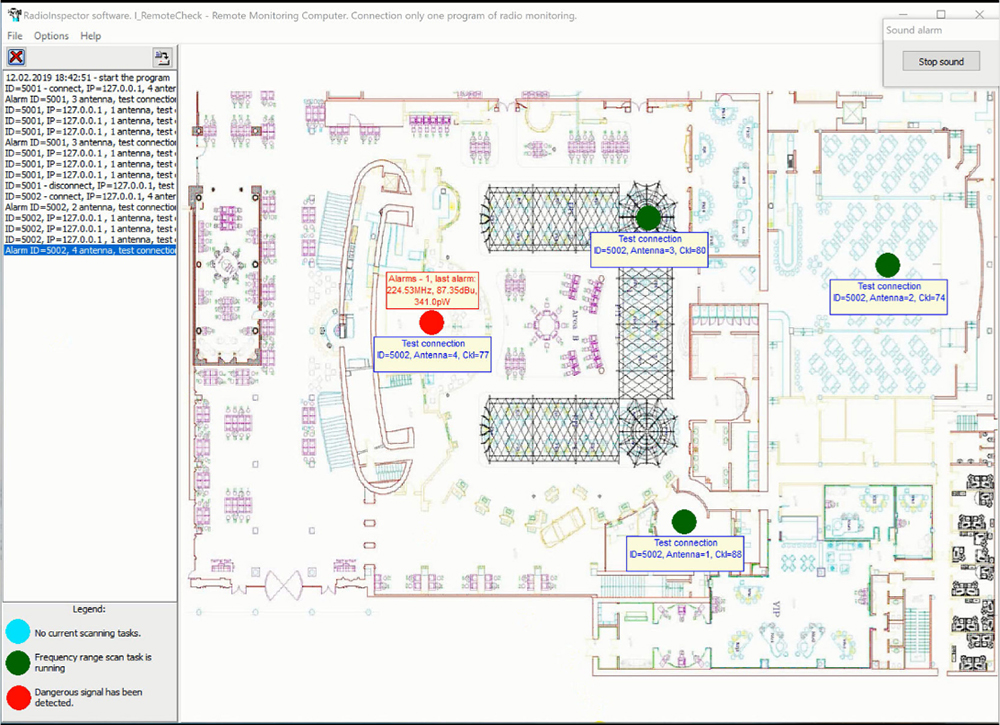Select the 'start the program' log entry
The height and width of the screenshot is (725, 1000).
click(x=88, y=77)
